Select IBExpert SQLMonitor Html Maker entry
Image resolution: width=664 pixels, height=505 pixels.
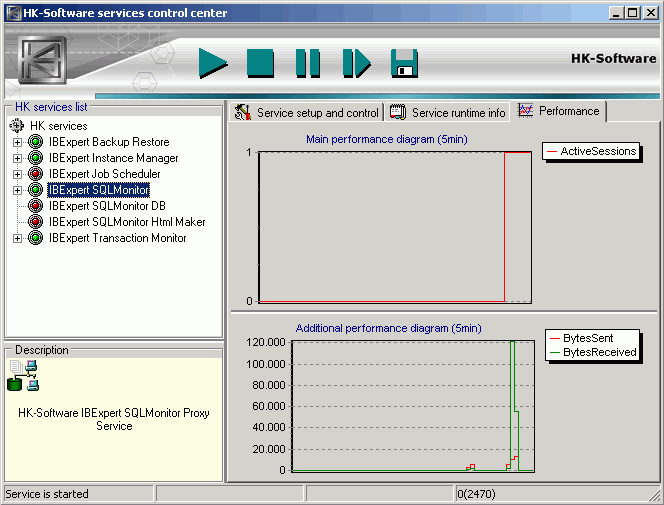coord(127,222)
